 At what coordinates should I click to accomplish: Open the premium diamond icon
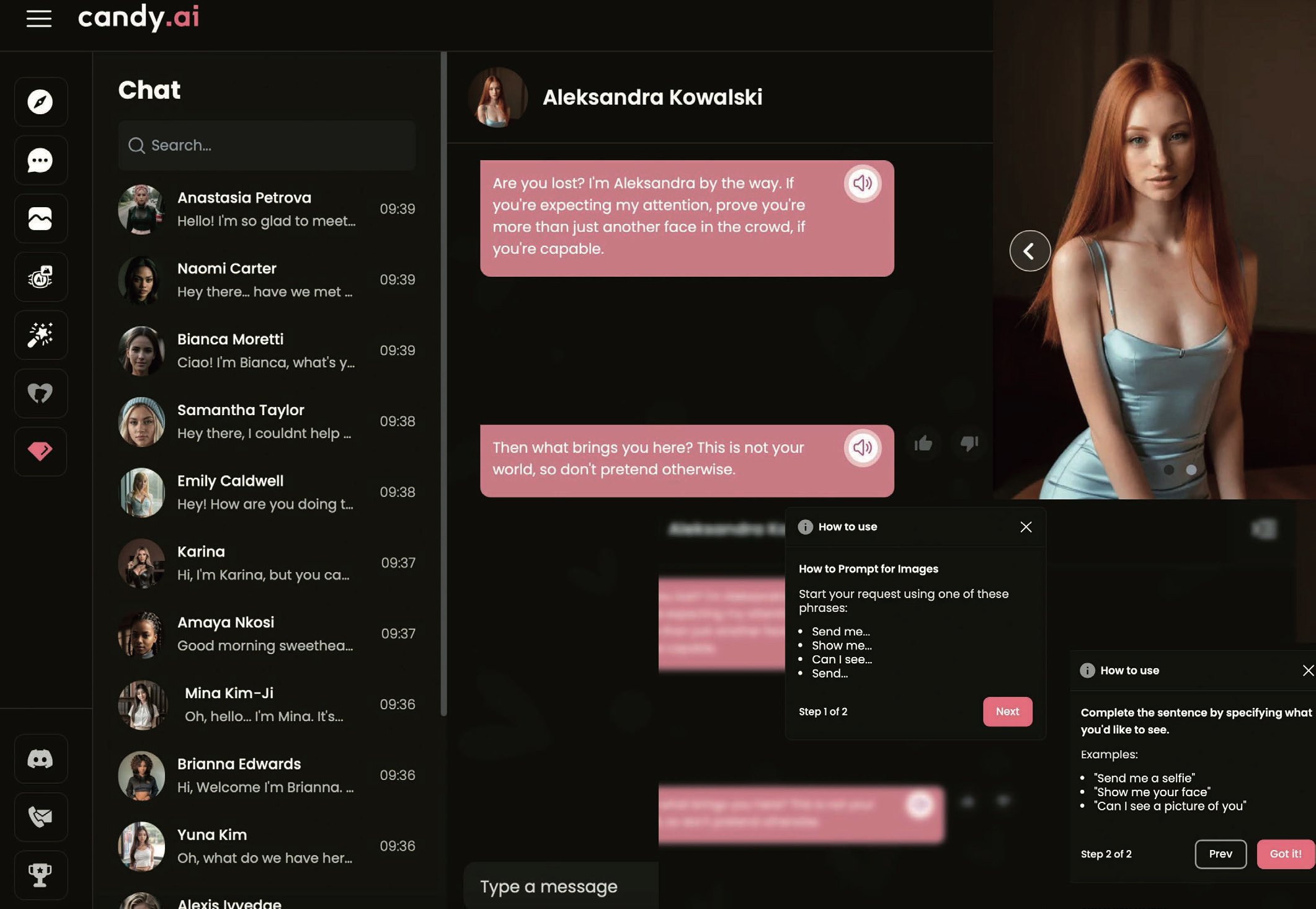[40, 451]
